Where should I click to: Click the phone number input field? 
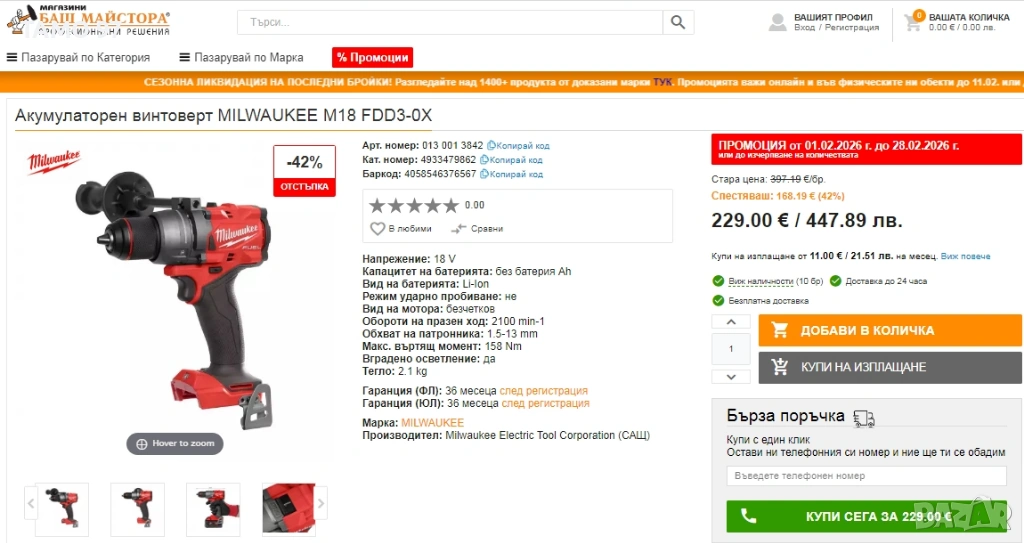point(866,476)
